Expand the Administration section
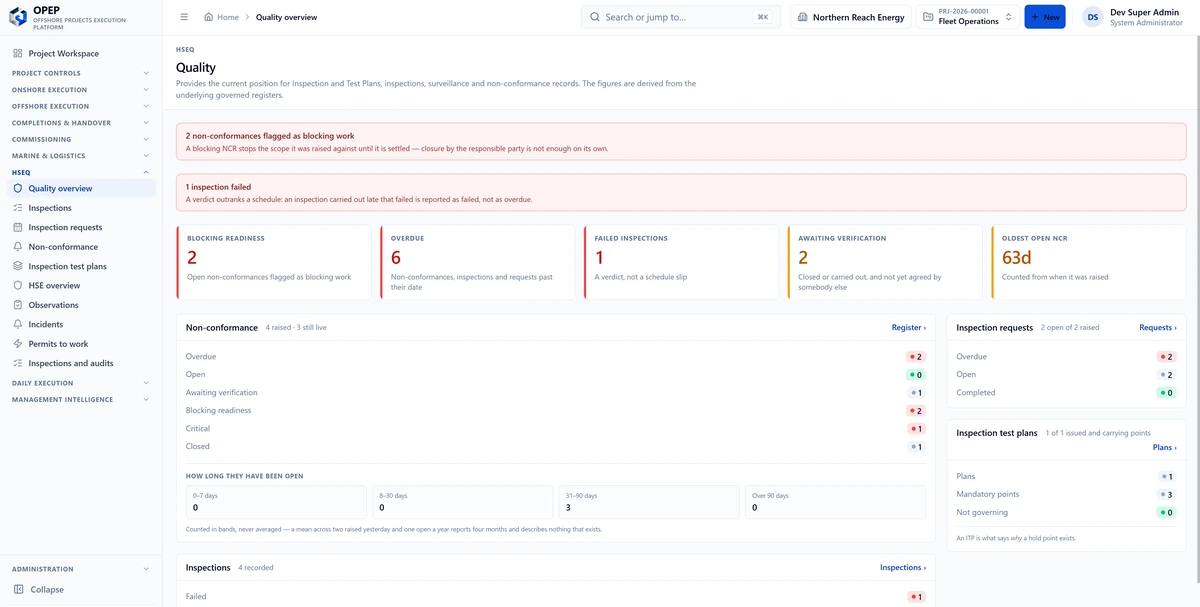This screenshot has width=1200, height=607. 81,569
